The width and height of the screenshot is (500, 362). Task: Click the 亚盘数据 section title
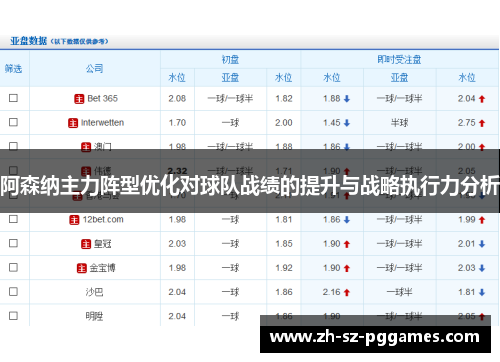pyautogui.click(x=29, y=41)
